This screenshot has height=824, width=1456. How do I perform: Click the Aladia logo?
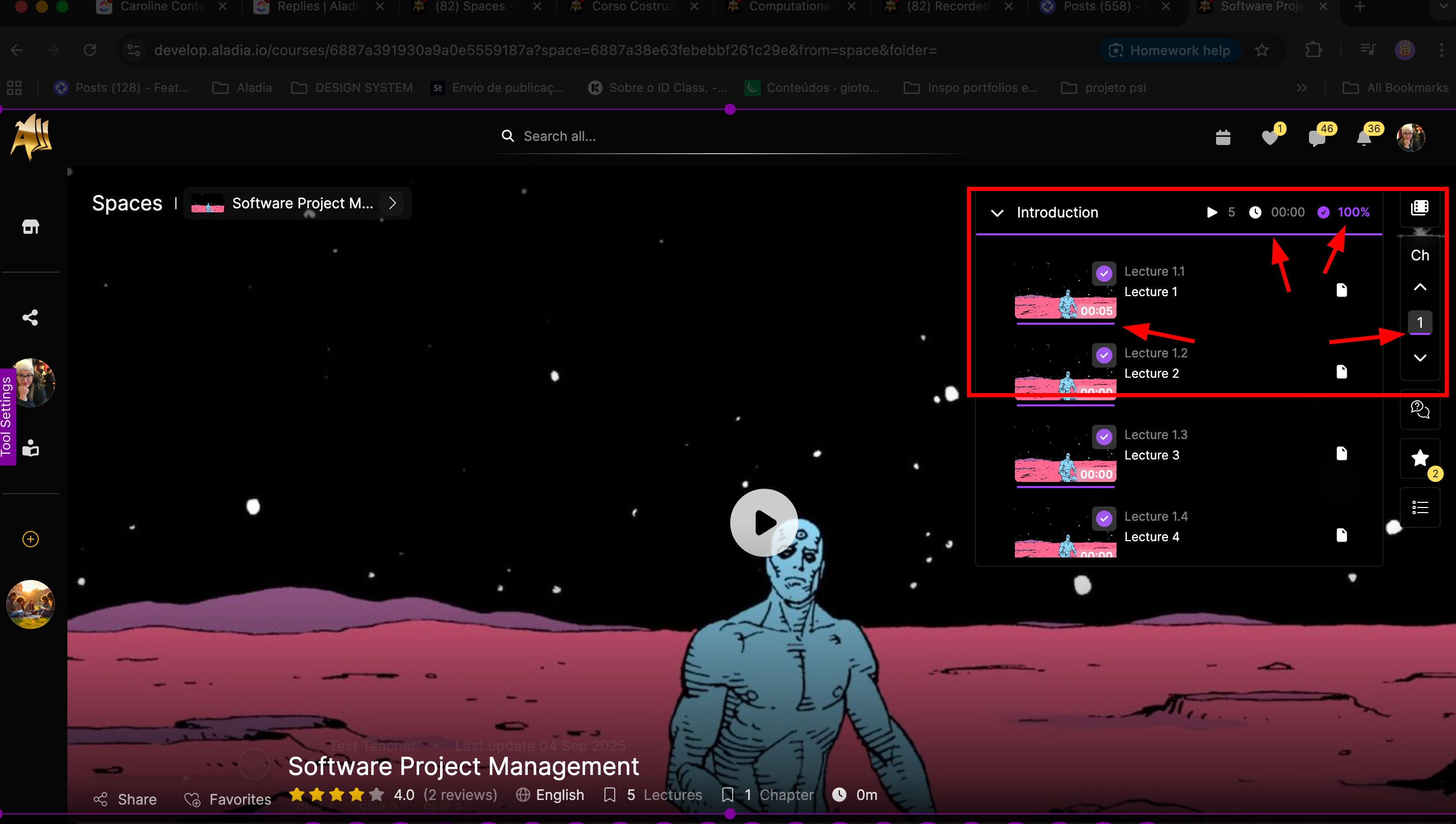(x=32, y=136)
